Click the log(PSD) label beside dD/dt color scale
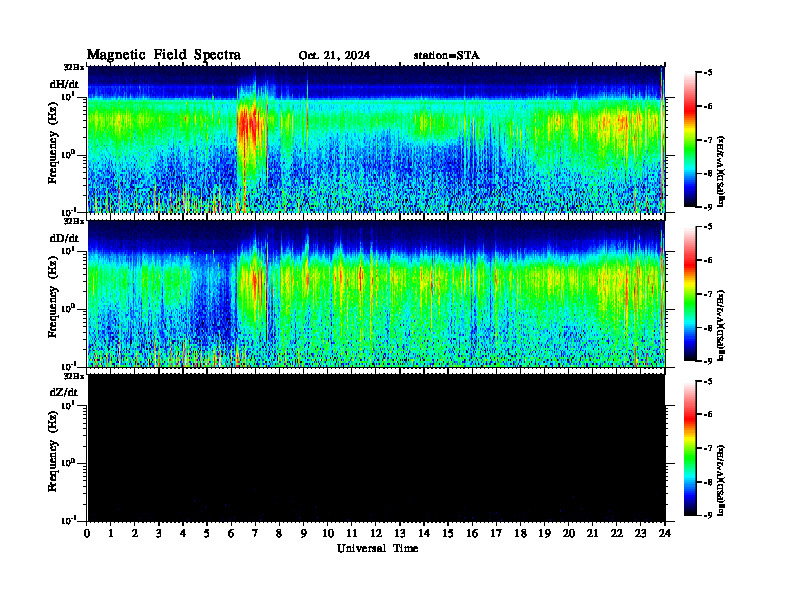Screen dimensions: 792x612 point(721,325)
